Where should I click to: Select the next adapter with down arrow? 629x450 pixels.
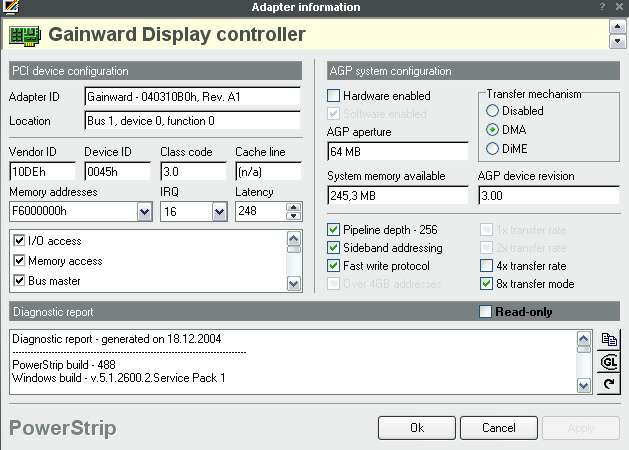point(617,41)
